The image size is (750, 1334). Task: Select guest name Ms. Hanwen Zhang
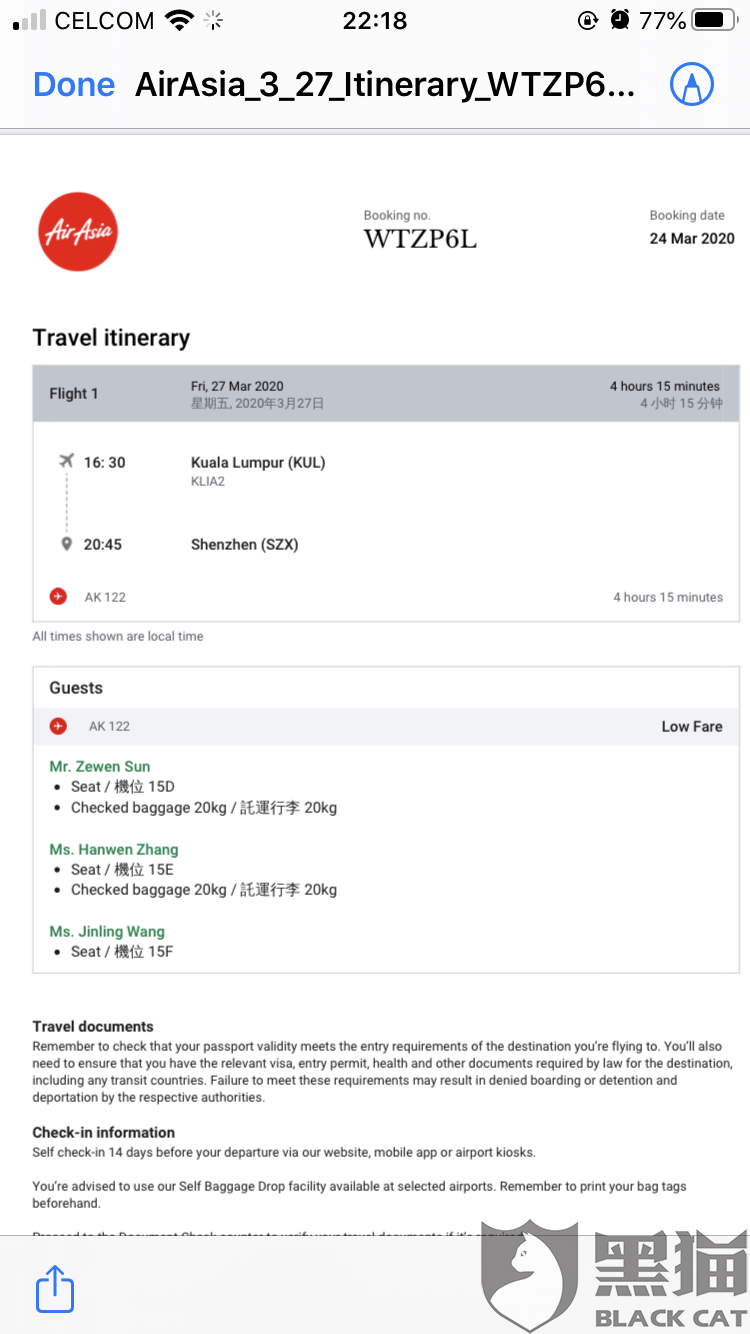(x=114, y=850)
